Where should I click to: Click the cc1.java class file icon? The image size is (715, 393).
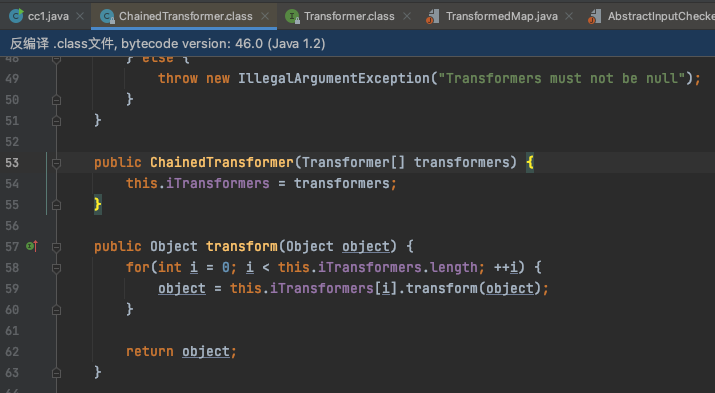pyautogui.click(x=16, y=16)
